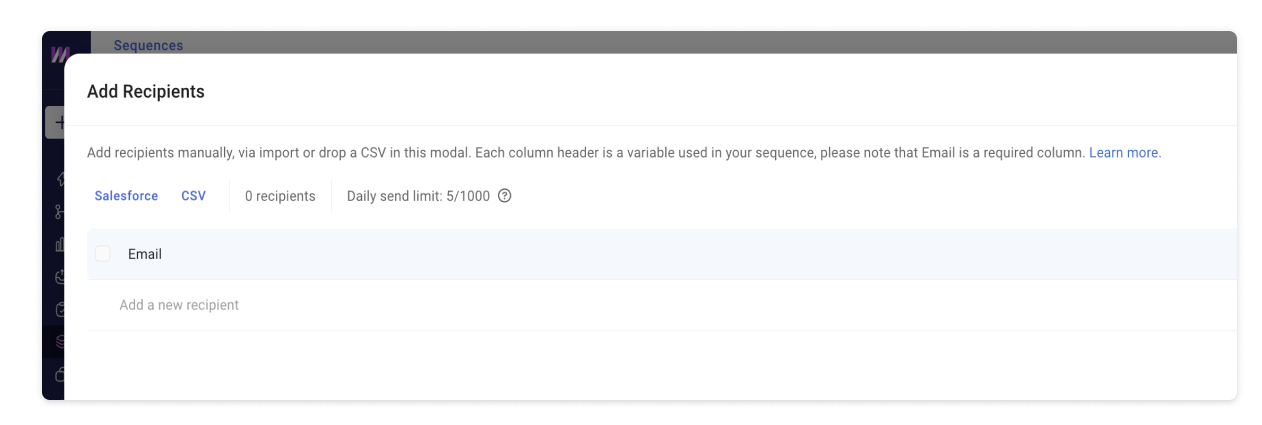Viewport: 1262px width, 425px height.
Task: Open the Learn more link
Action: 1125,153
